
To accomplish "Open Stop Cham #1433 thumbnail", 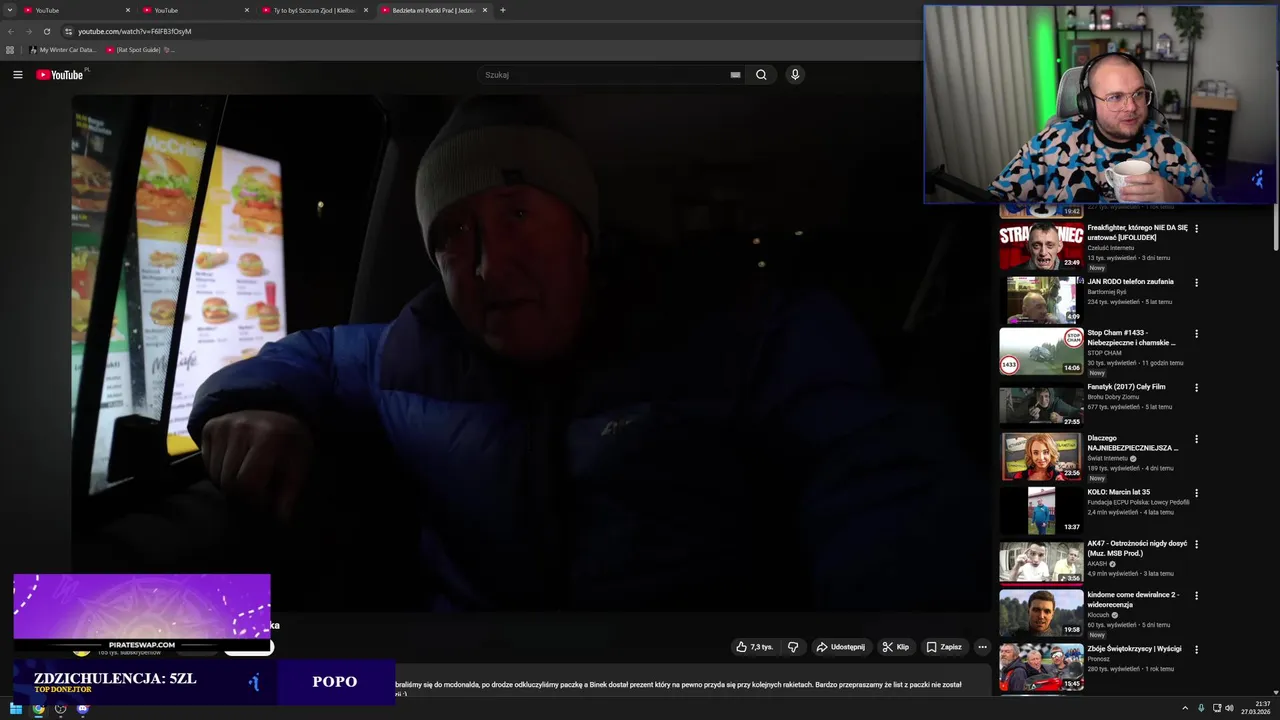I will coord(1041,351).
